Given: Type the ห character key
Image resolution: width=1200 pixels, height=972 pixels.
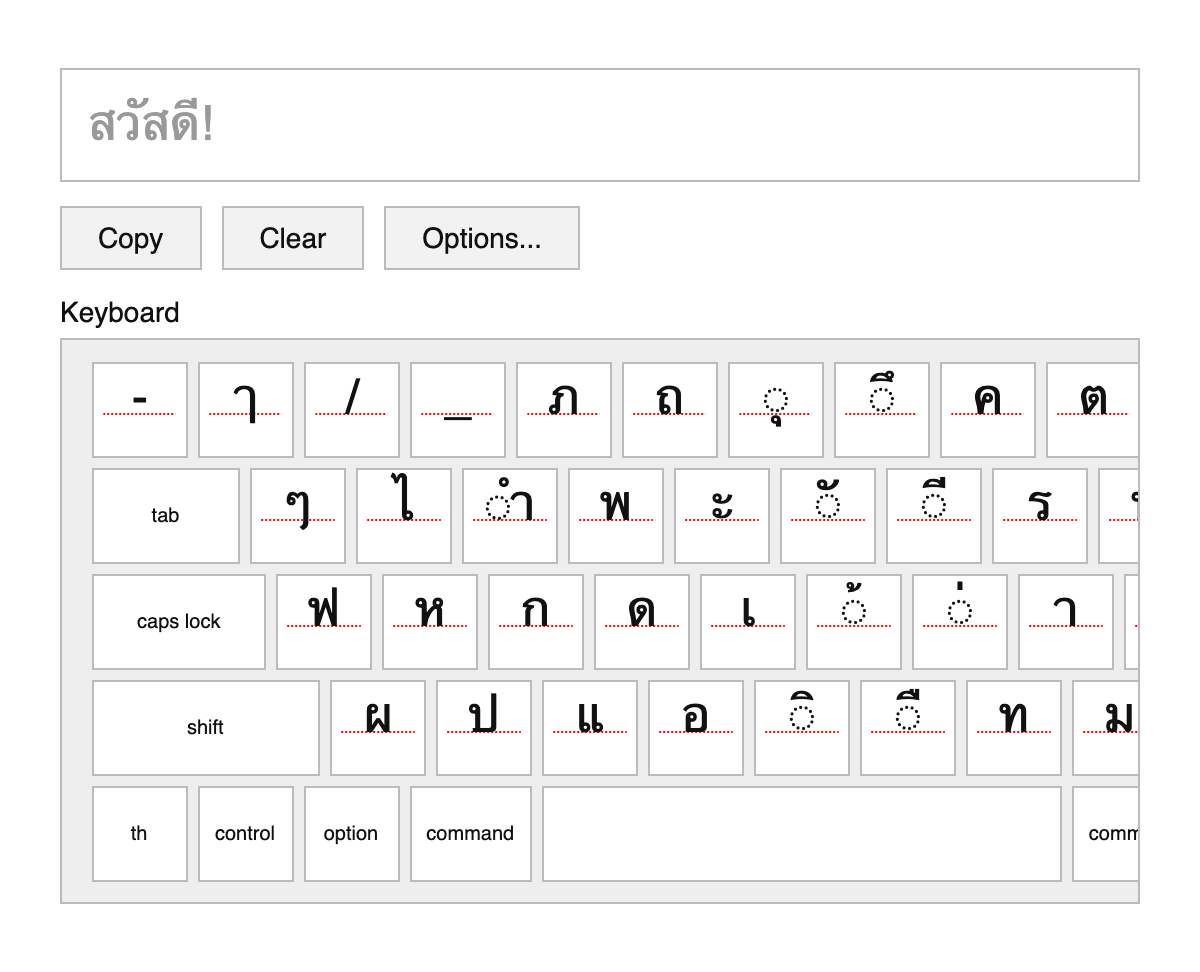Looking at the screenshot, I should click(429, 621).
